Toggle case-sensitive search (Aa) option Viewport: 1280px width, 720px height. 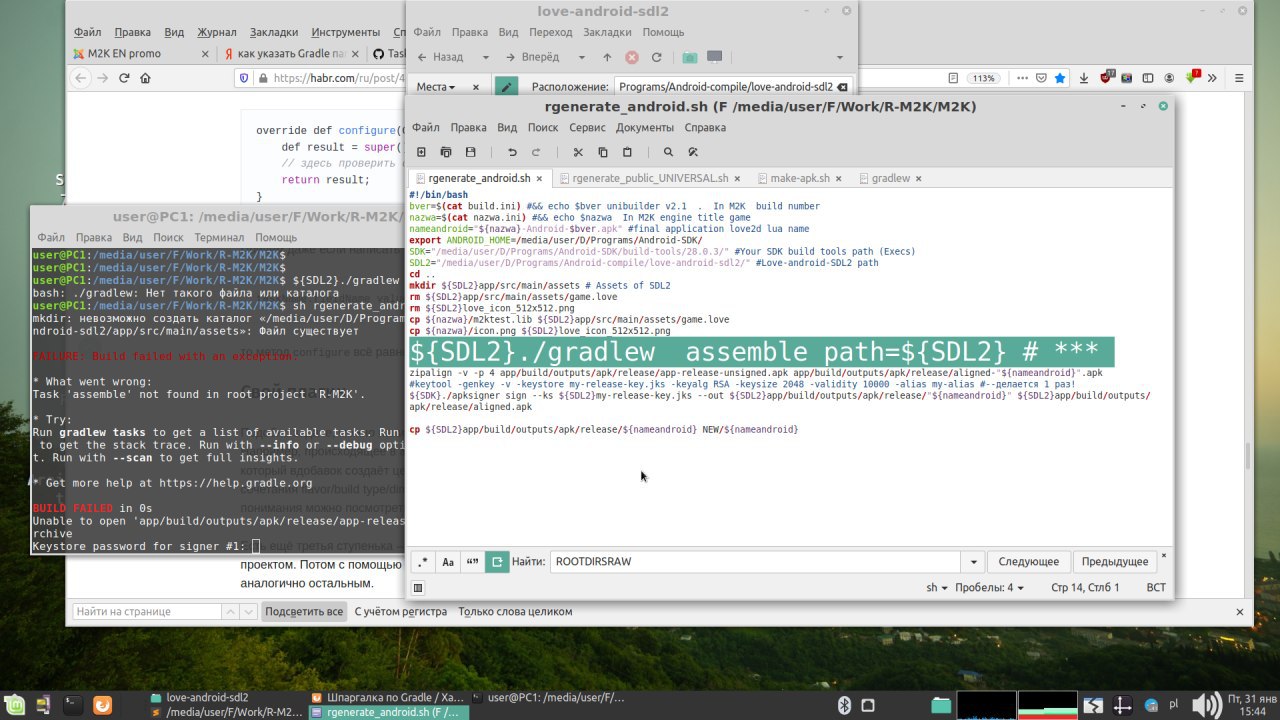[448, 562]
